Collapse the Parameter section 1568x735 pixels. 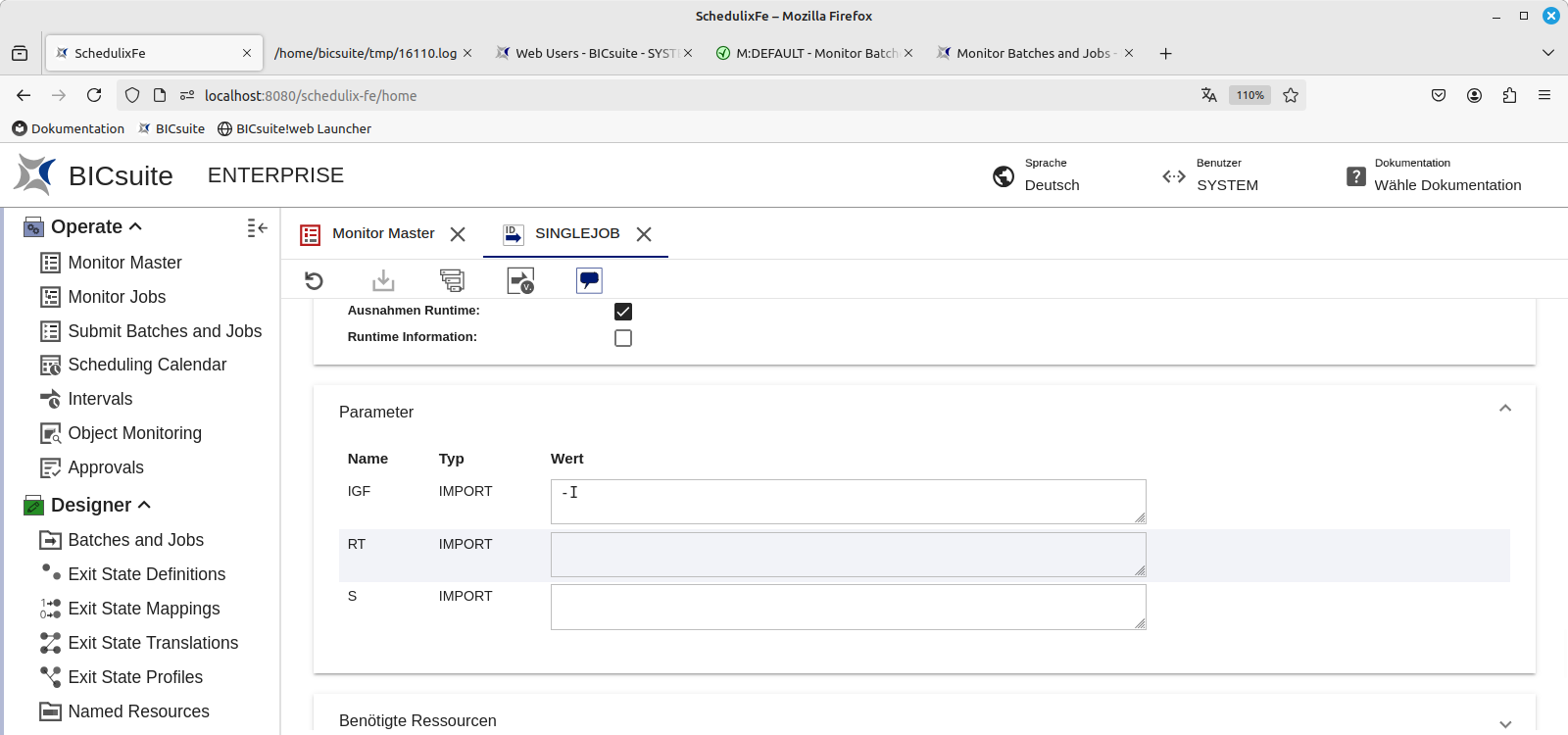(1505, 409)
